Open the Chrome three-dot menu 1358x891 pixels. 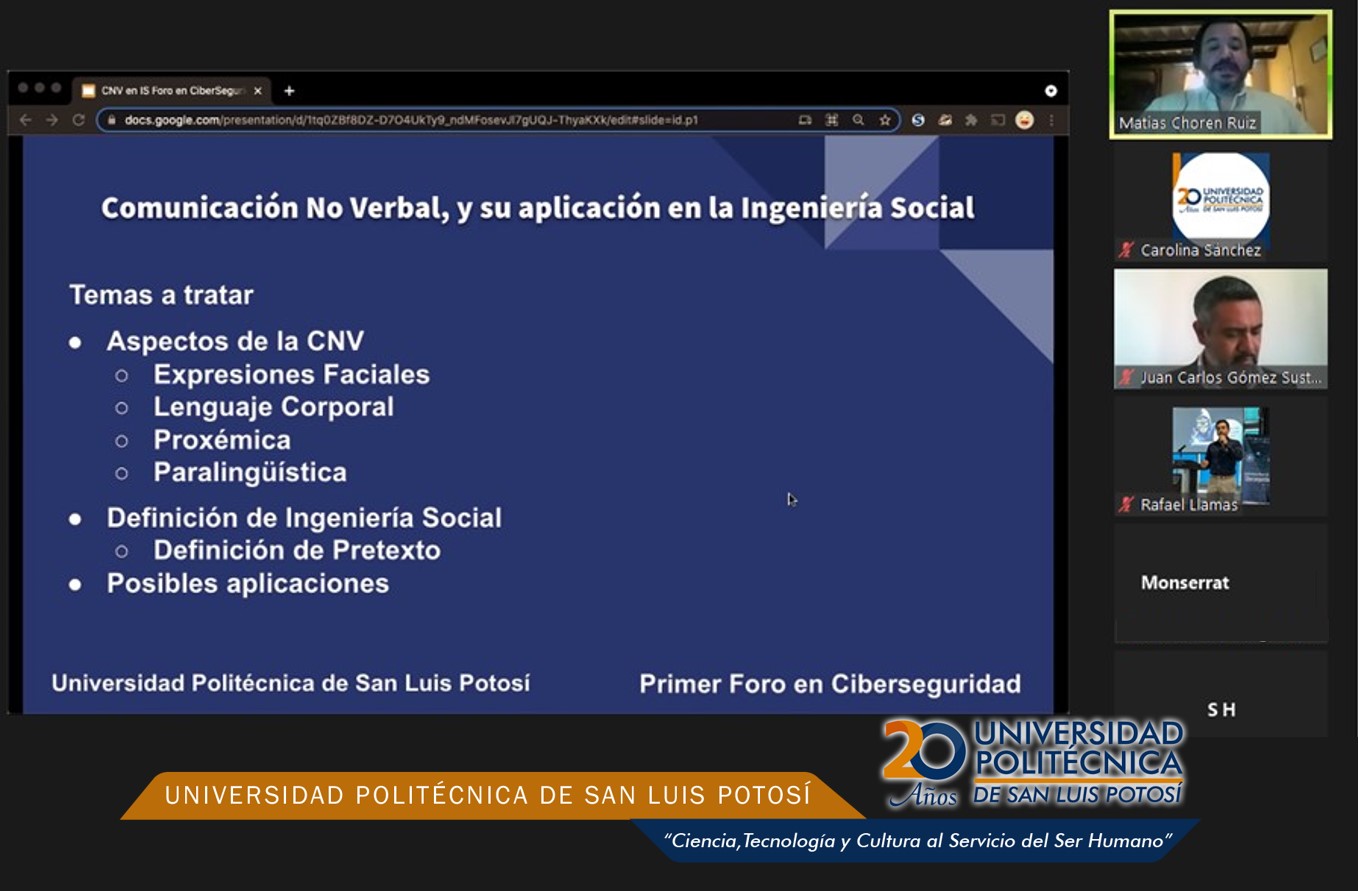coord(1051,120)
